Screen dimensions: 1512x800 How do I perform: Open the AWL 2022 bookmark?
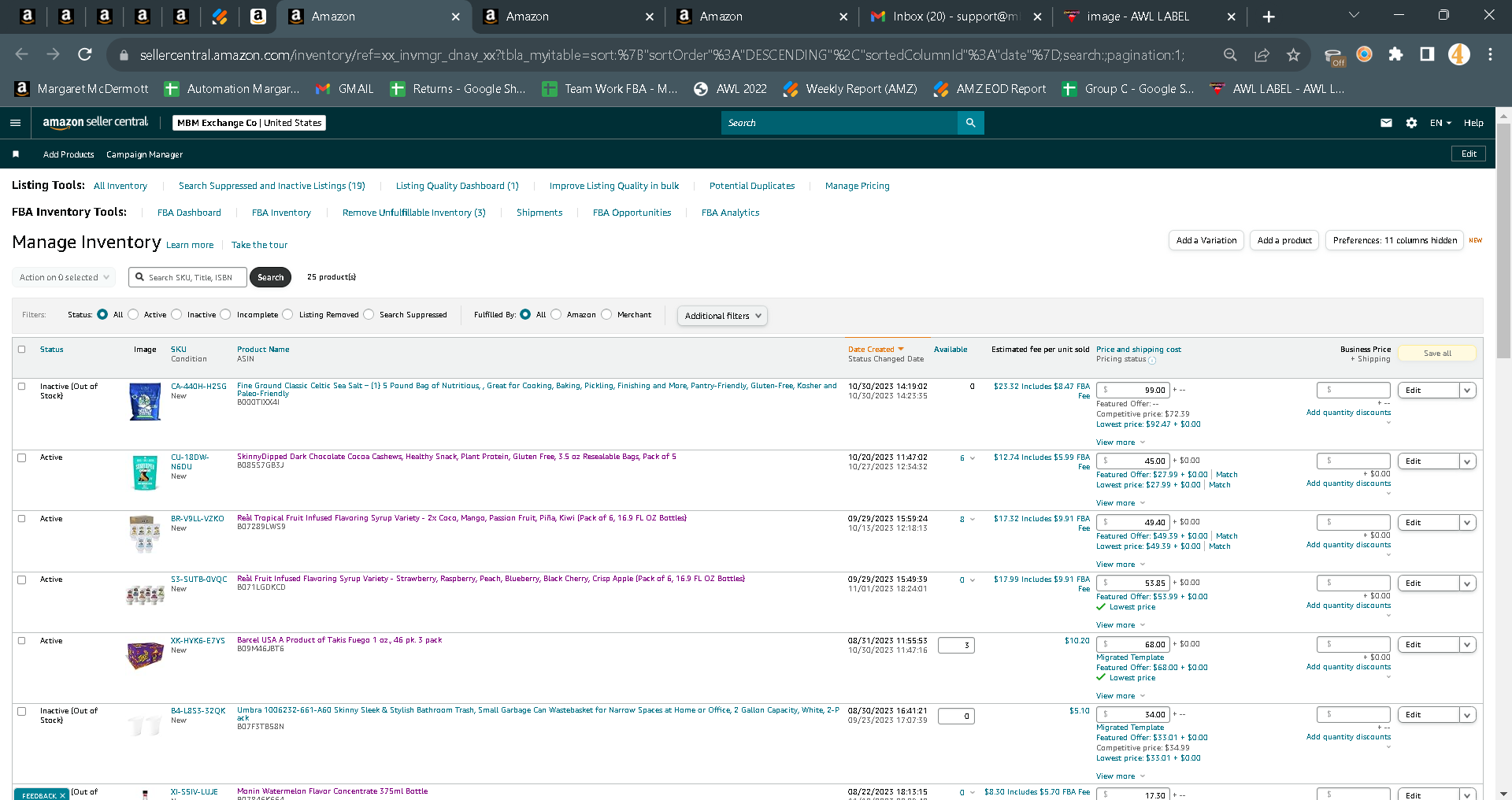pos(730,89)
